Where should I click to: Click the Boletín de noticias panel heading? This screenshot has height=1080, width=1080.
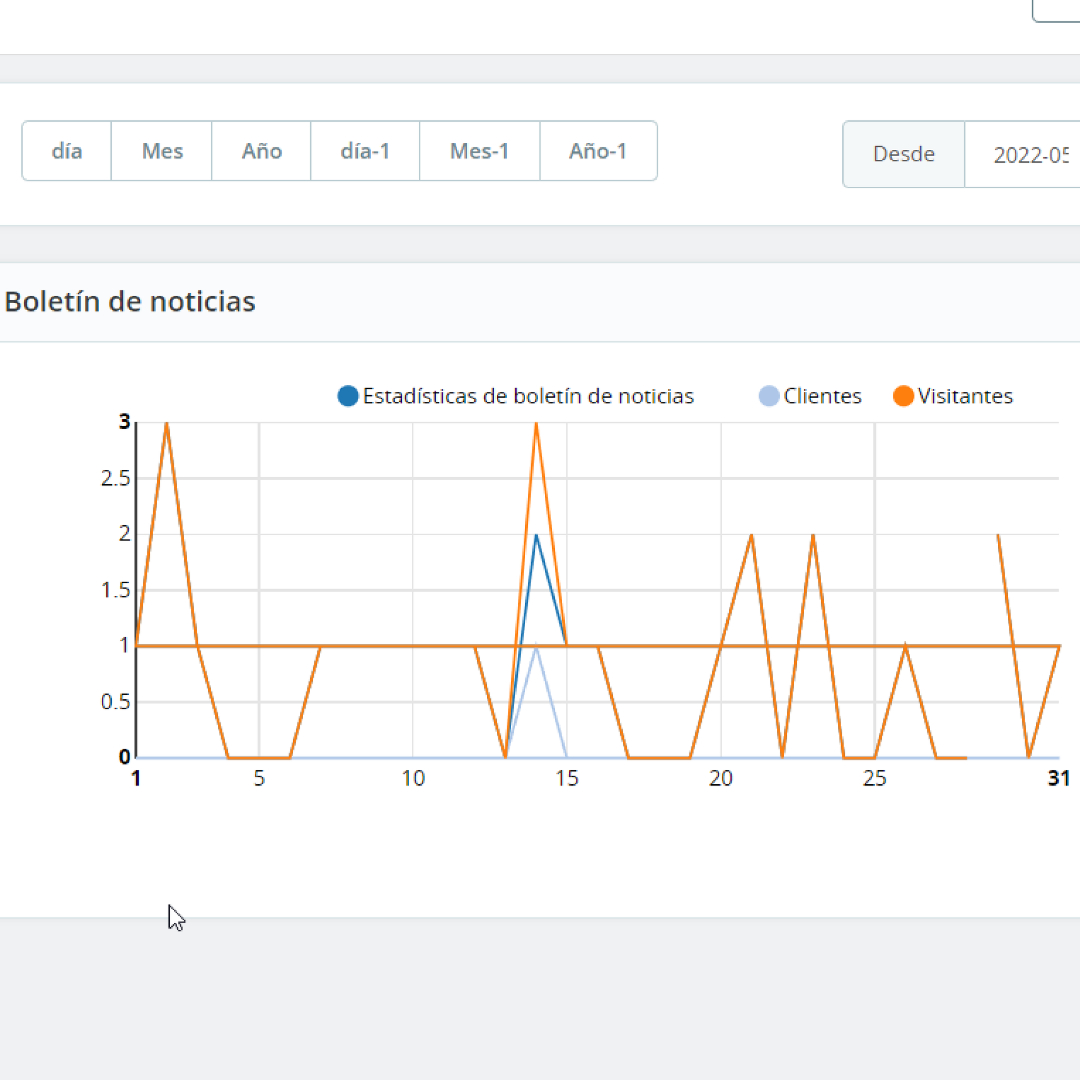130,302
